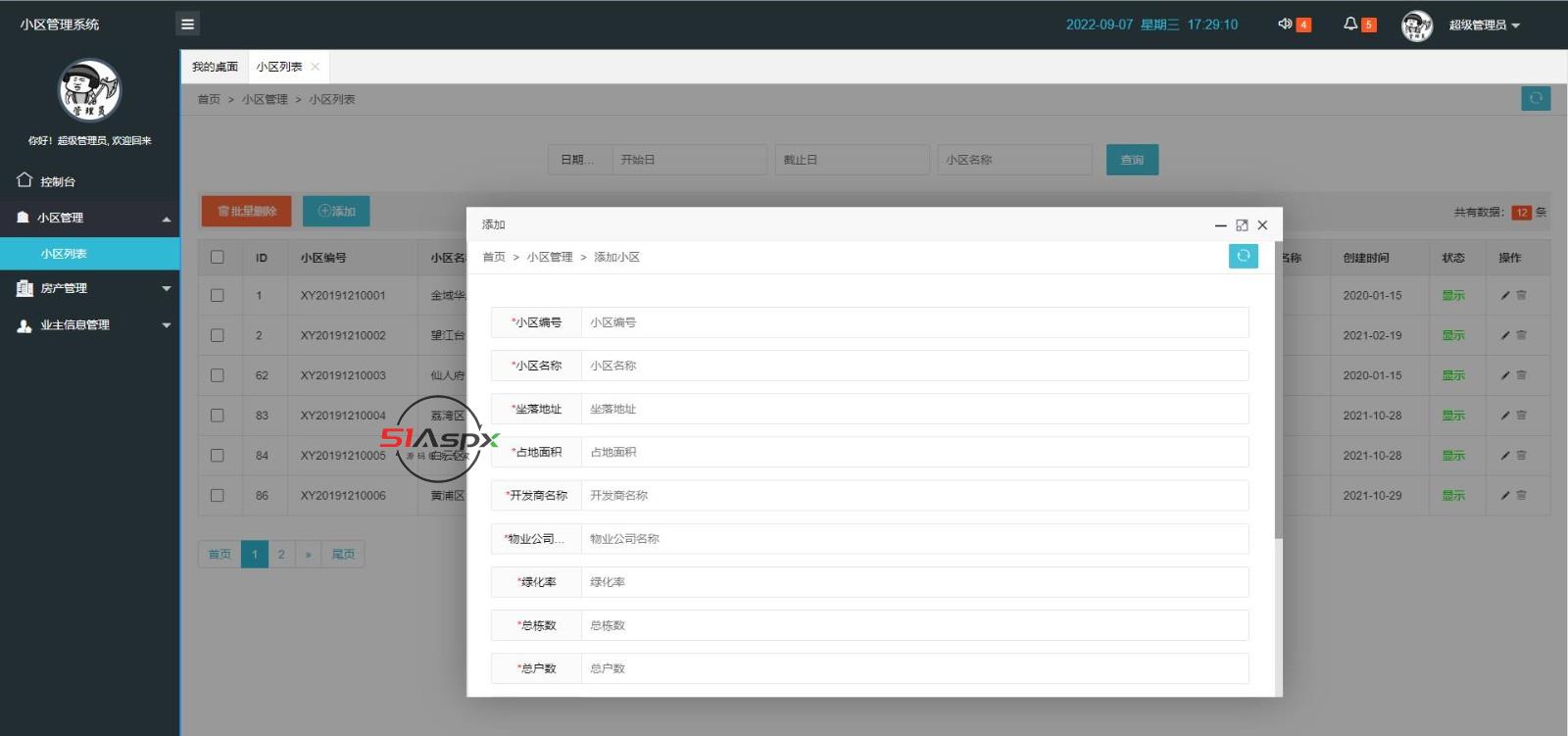The width and height of the screenshot is (1568, 736).
Task: Focus the 小区编号 field in the dialog
Action: (915, 322)
